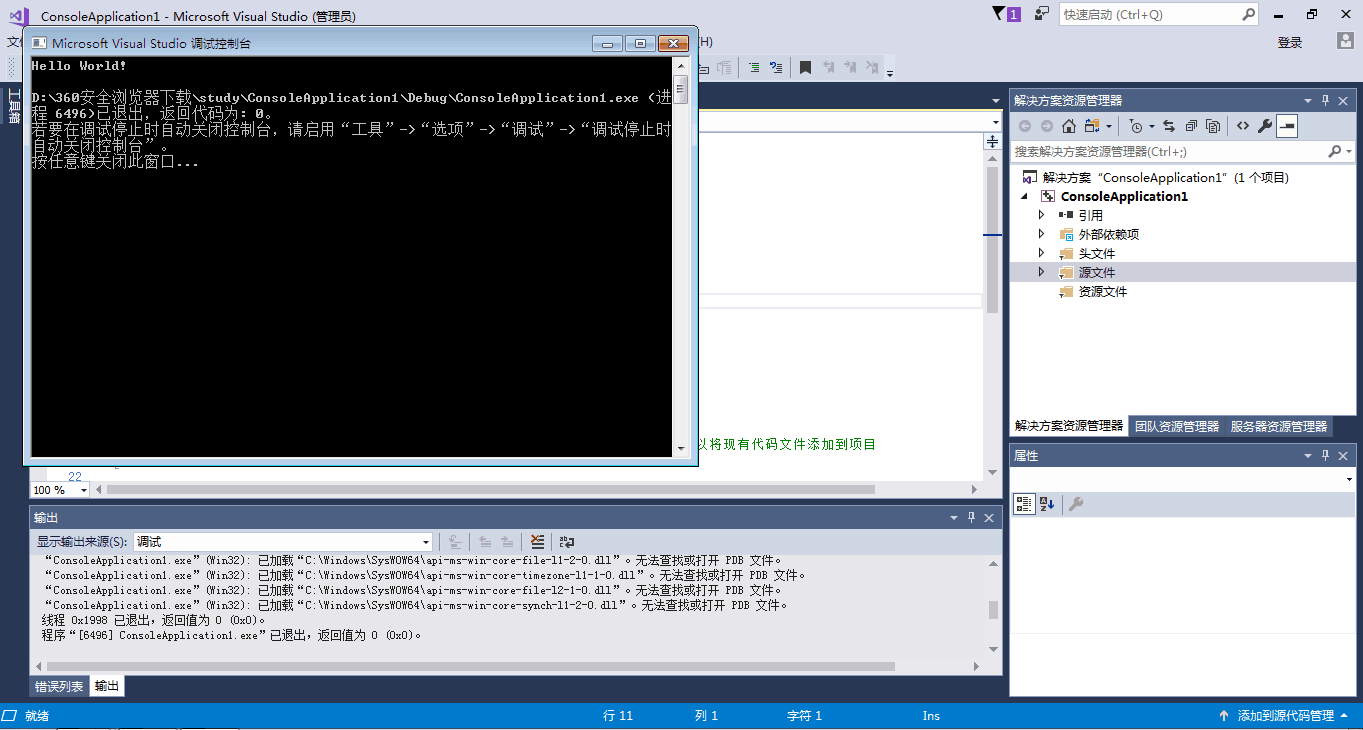Toggle a bookmark using the bookmark toolbar icon
1363x730 pixels.
[x=805, y=67]
